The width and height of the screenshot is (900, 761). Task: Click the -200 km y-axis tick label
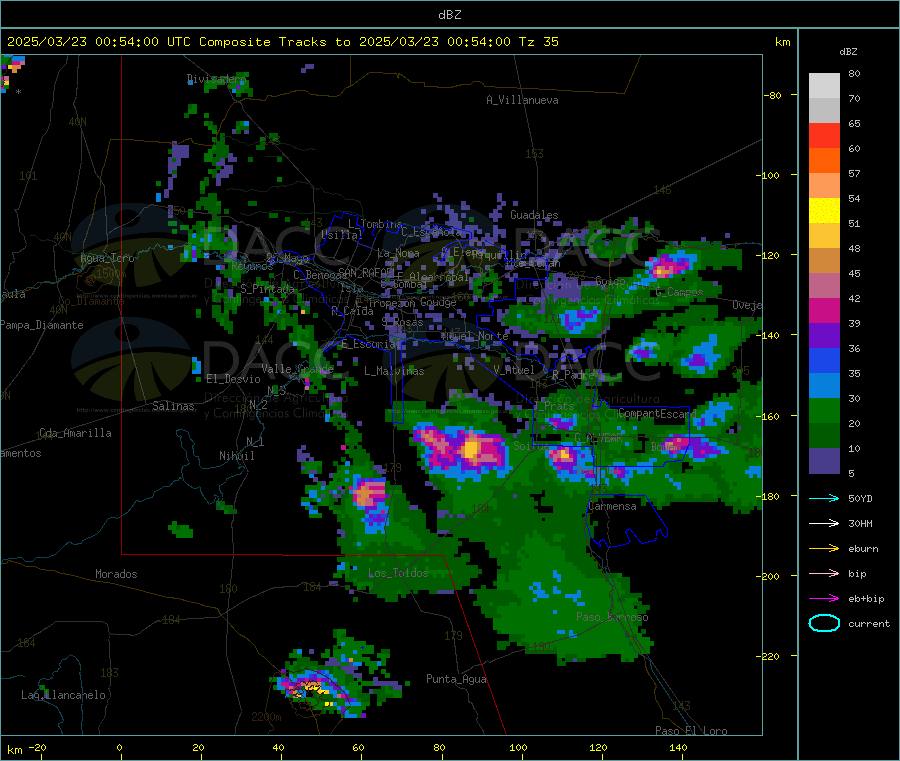point(767,576)
